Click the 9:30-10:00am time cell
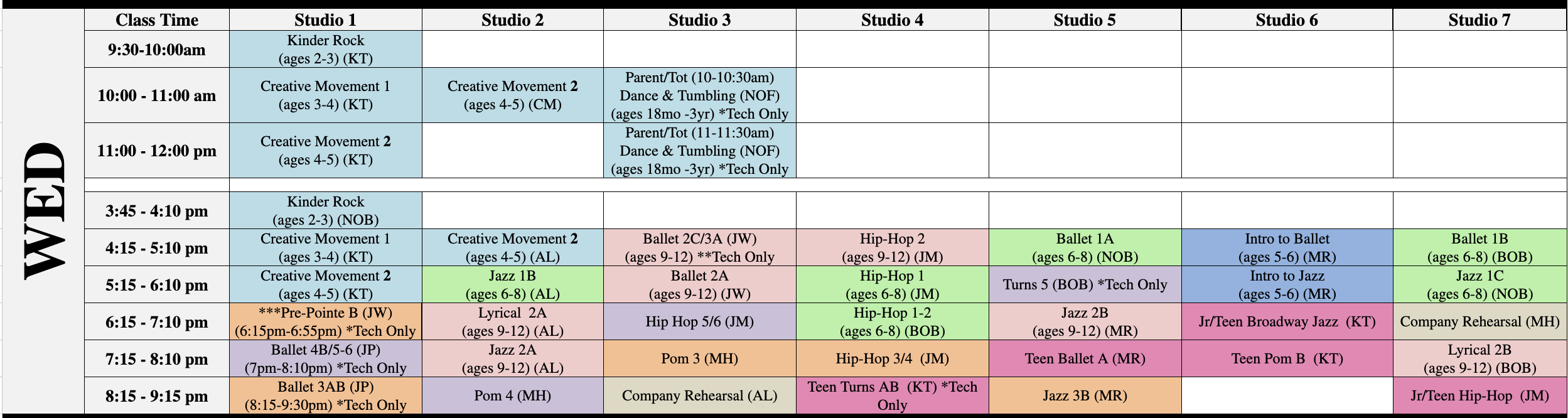Viewport: 1568px width, 418px height. 157,50
